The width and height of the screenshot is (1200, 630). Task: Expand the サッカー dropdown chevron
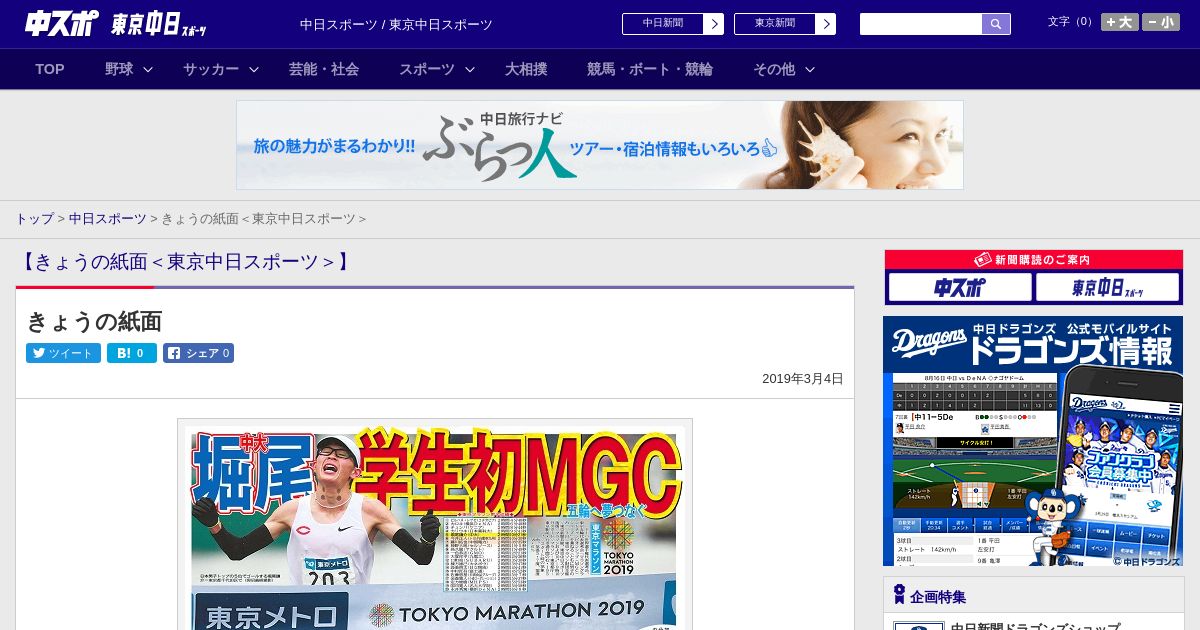254,70
